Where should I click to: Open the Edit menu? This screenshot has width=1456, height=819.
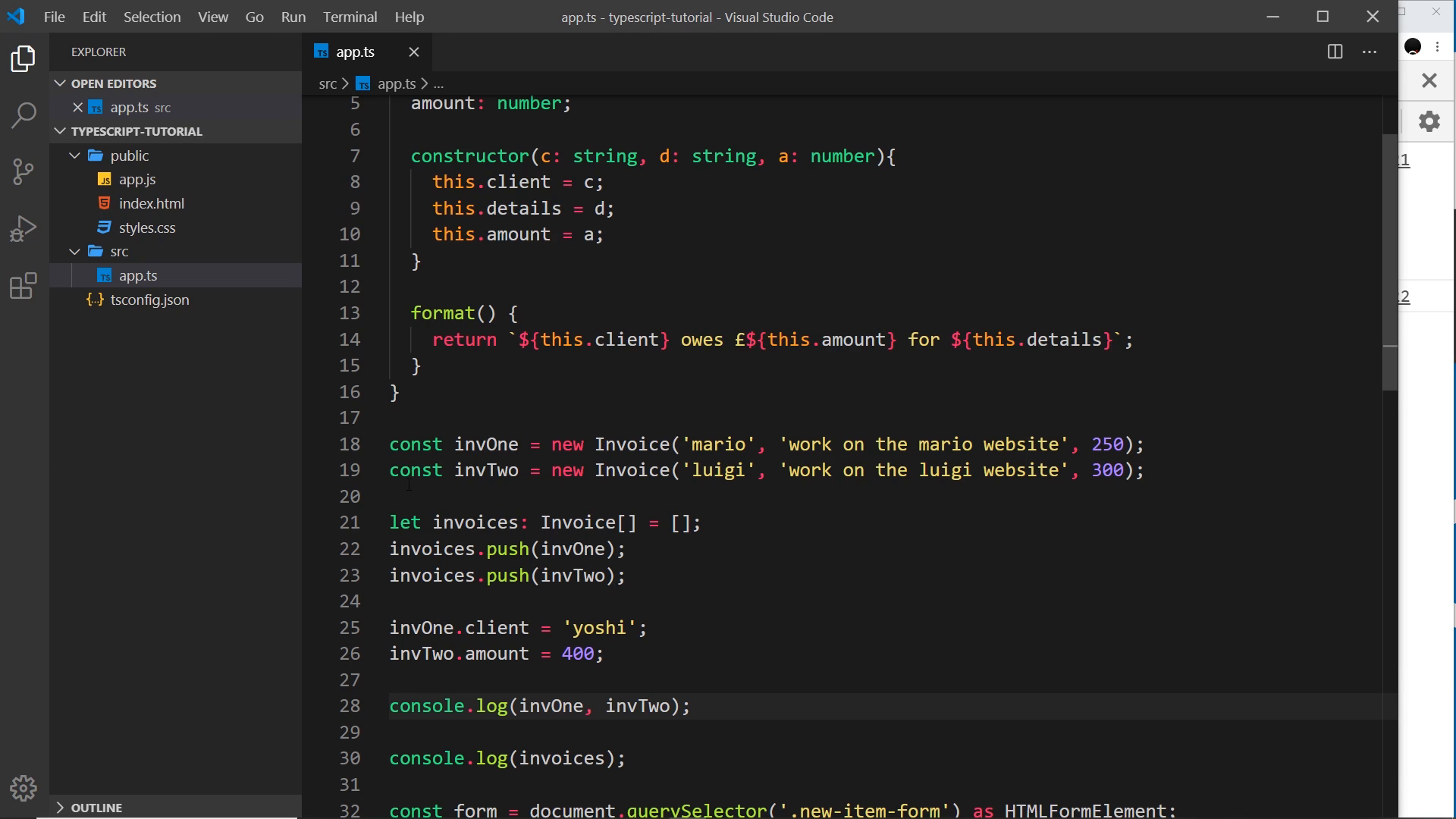point(94,17)
